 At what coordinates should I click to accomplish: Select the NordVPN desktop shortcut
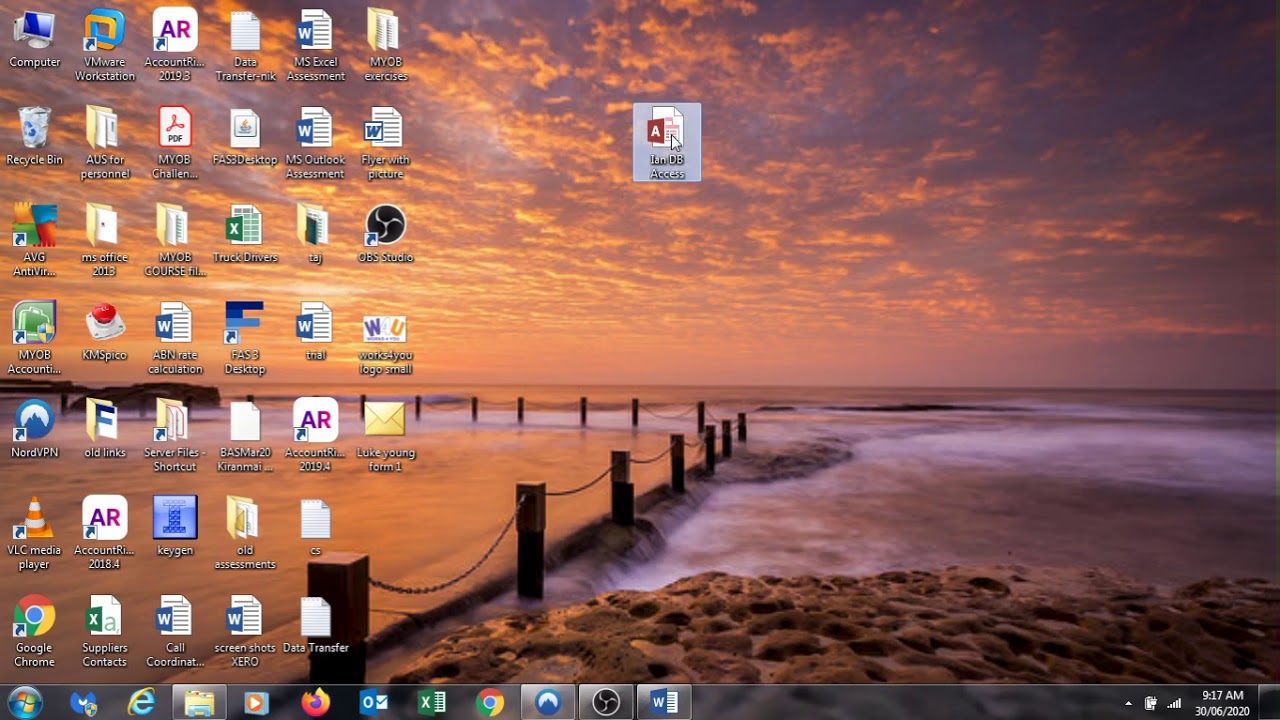click(x=34, y=430)
